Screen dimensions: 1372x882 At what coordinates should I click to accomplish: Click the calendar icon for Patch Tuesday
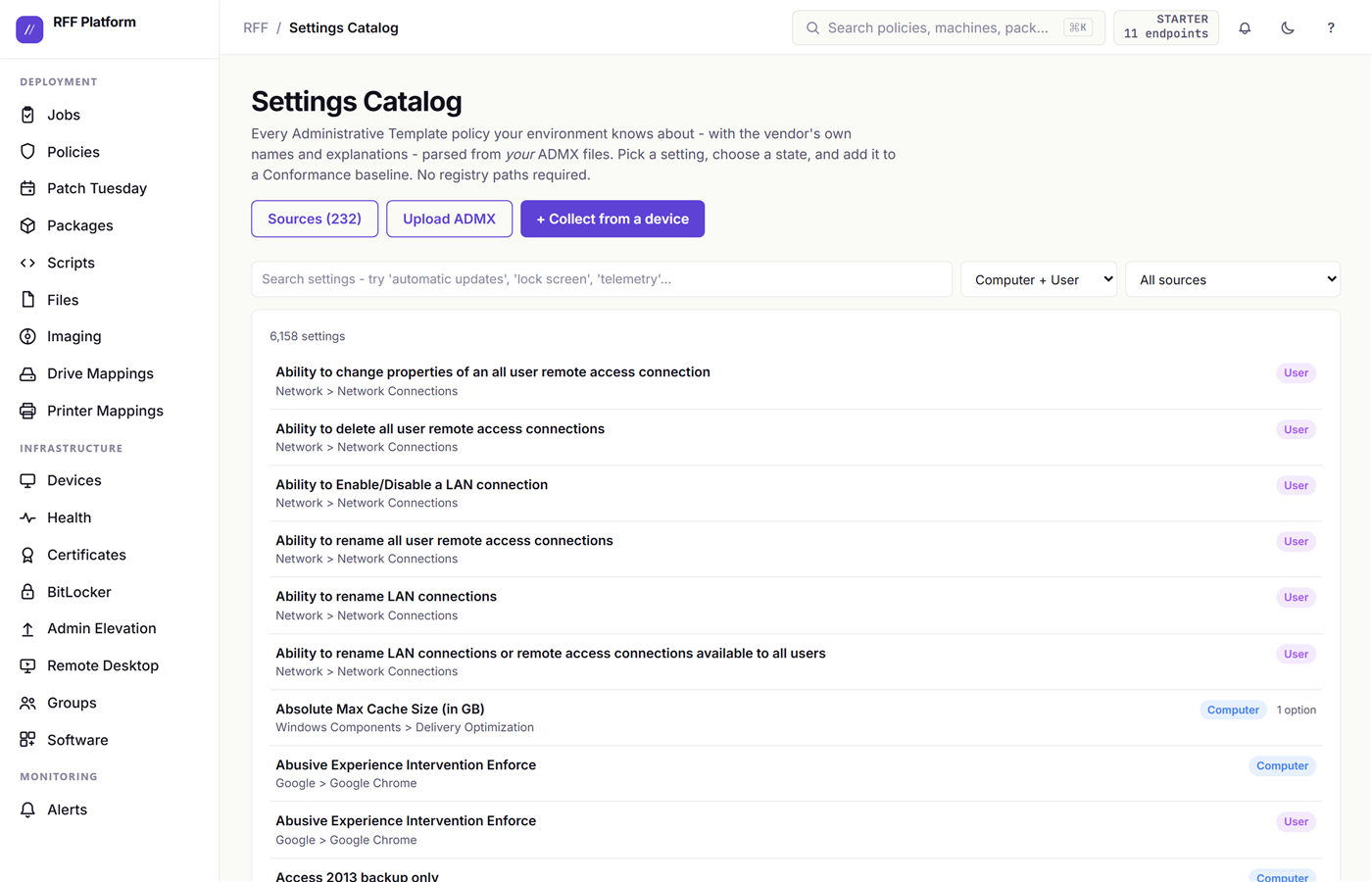click(x=27, y=188)
